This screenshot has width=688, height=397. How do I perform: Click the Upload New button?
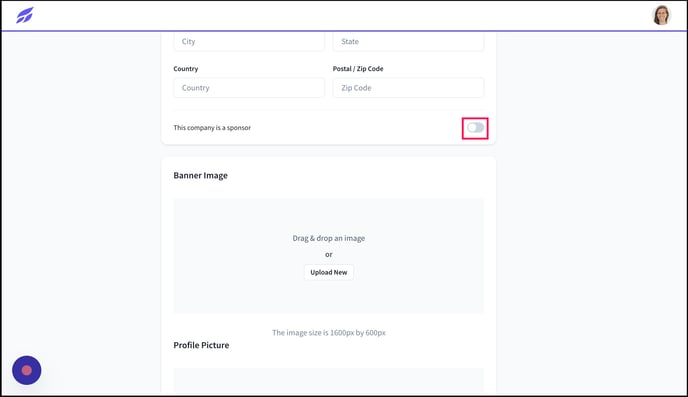tap(329, 272)
